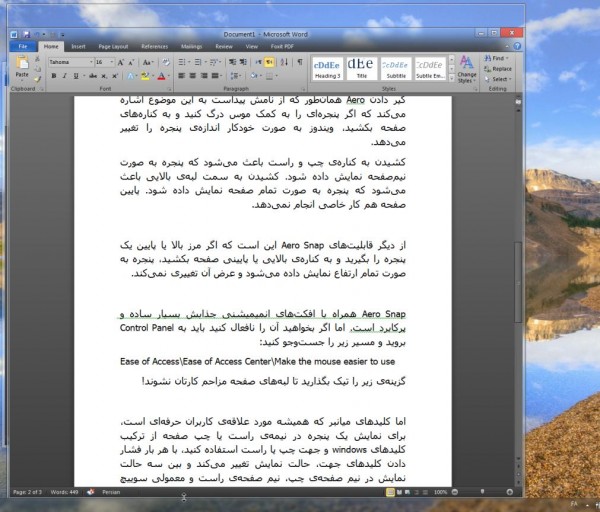Open the File tab
Viewport: 600px width, 512px height.
tap(22, 46)
